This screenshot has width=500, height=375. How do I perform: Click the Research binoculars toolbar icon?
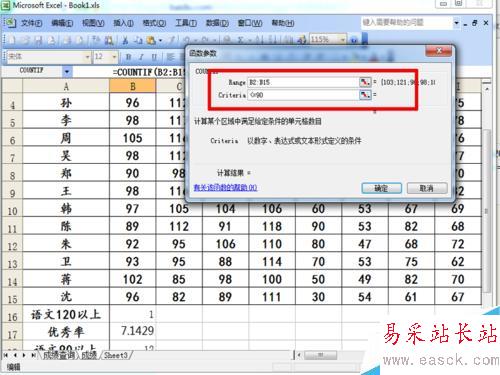[x=109, y=40]
